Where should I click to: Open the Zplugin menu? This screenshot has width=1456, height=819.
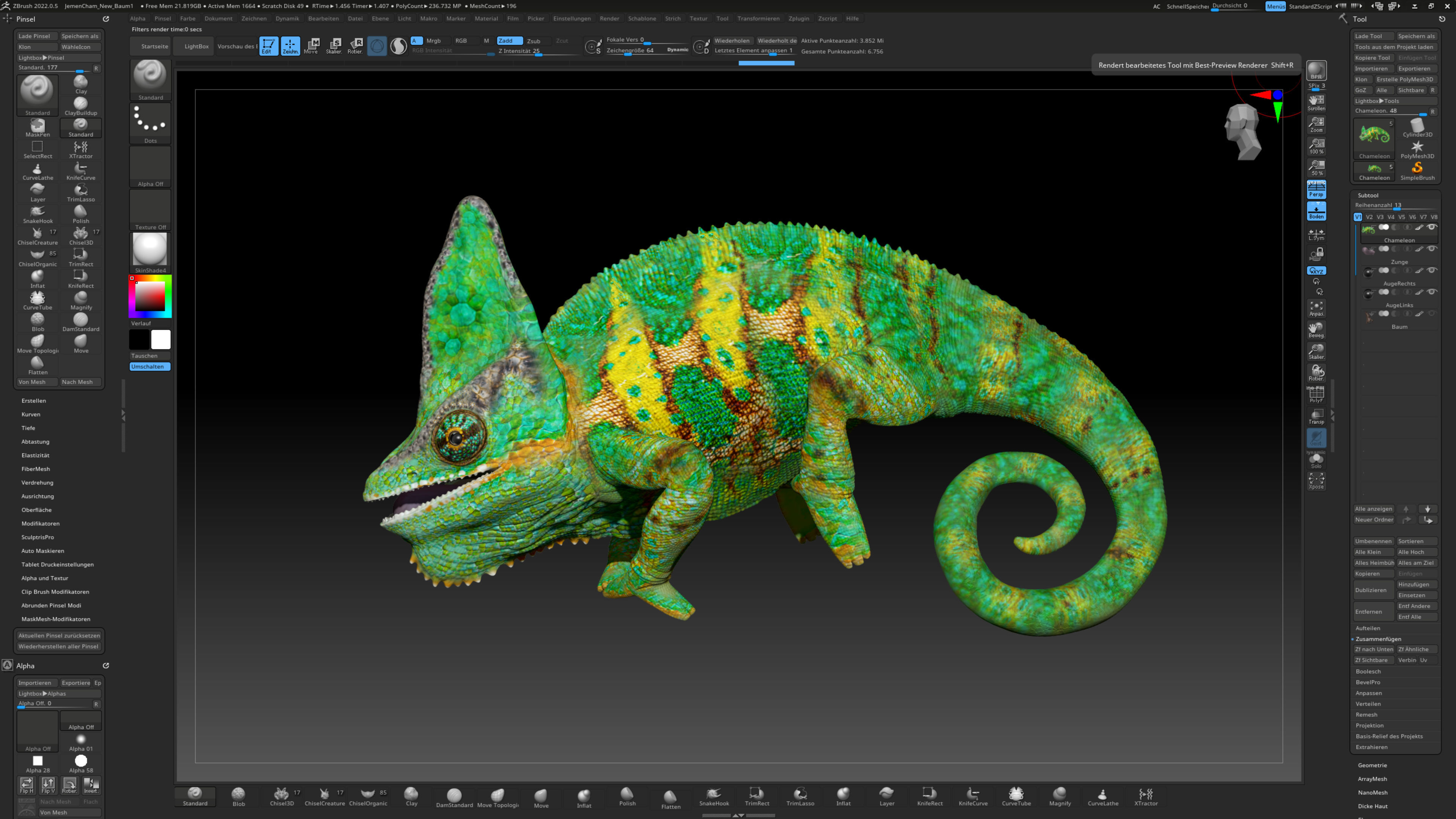799,19
